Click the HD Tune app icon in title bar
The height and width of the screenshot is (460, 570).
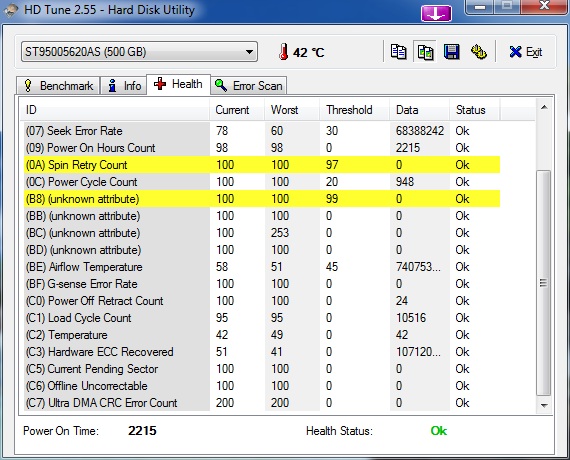point(11,10)
